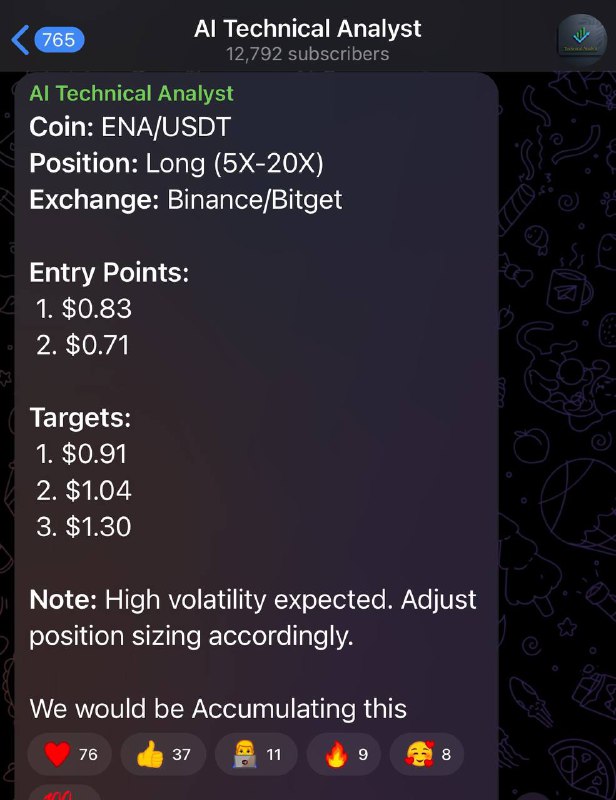Viewport: 616px width, 800px height.
Task: Open the AI Technical Analyst channel avatar
Action: [x=582, y=40]
